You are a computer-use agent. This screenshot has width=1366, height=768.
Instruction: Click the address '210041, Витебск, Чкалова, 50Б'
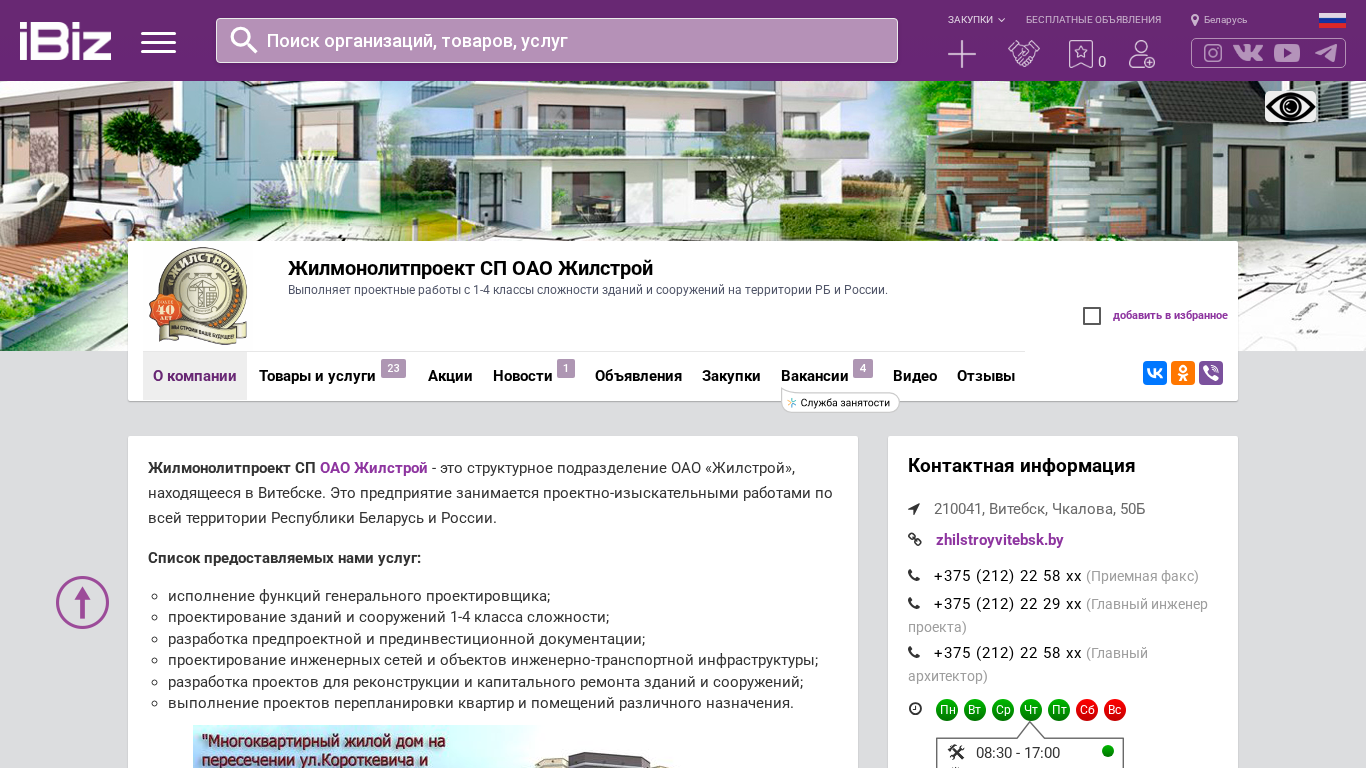click(1039, 509)
